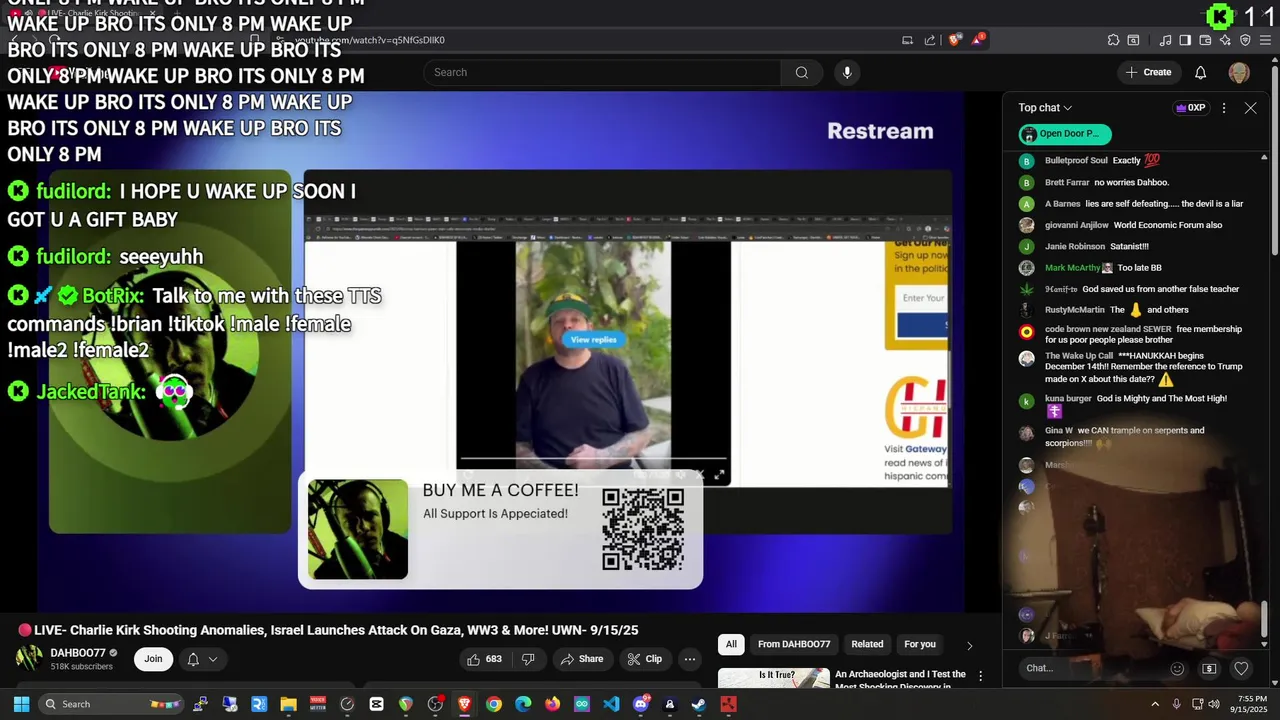Viewport: 1280px width, 720px height.
Task: Select the Related filter chip
Action: pyautogui.click(x=867, y=645)
